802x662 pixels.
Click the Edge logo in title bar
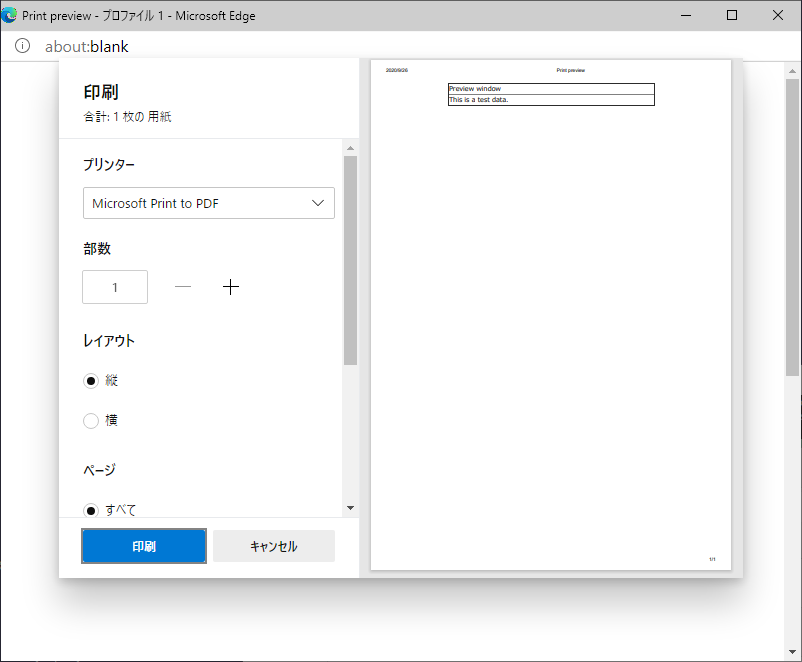[x=9, y=15]
